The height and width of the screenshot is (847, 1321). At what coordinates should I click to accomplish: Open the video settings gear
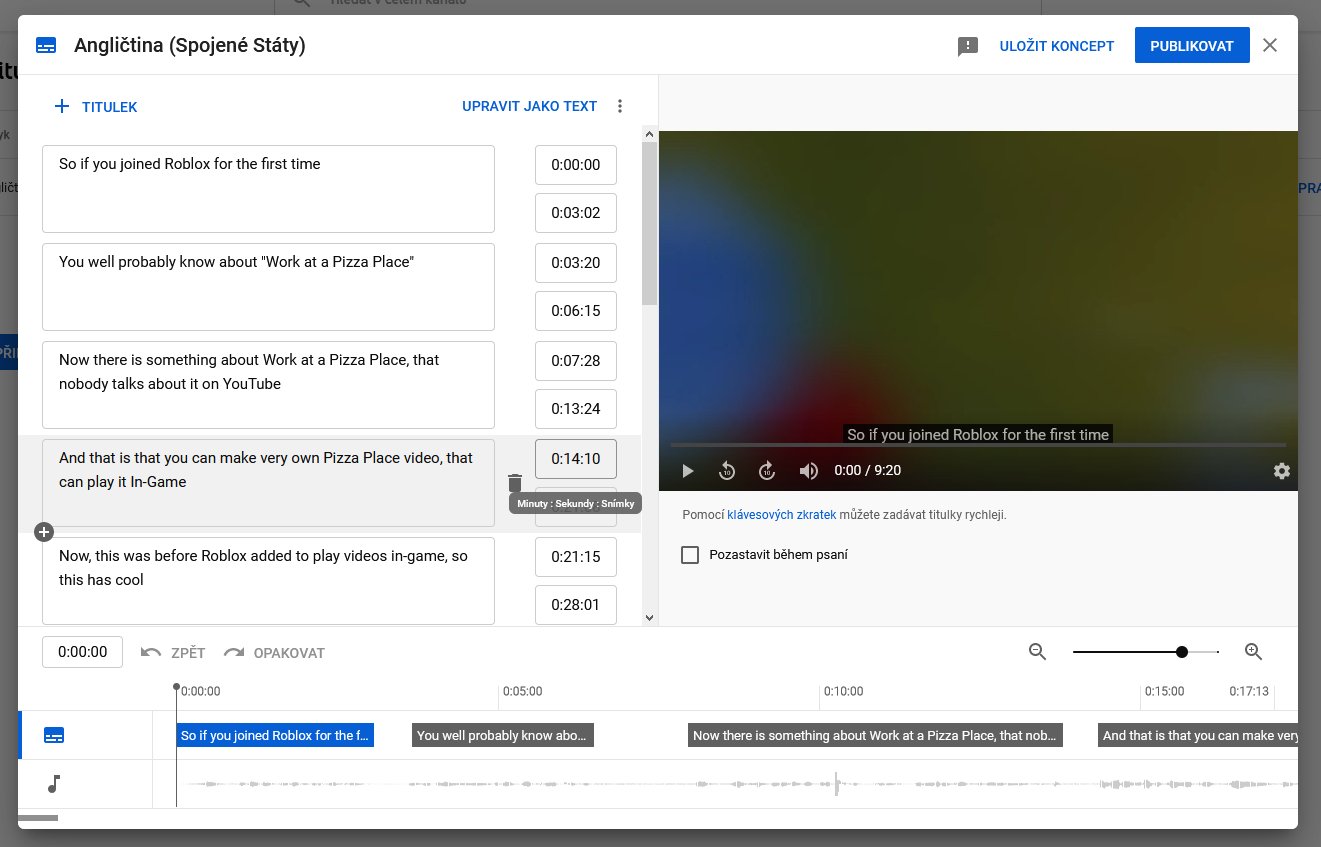coord(1281,471)
